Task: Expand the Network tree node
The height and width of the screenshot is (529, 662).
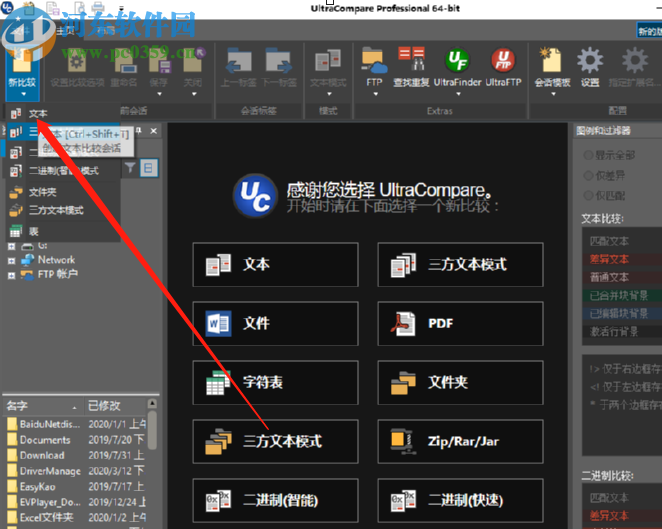Action: point(11,261)
